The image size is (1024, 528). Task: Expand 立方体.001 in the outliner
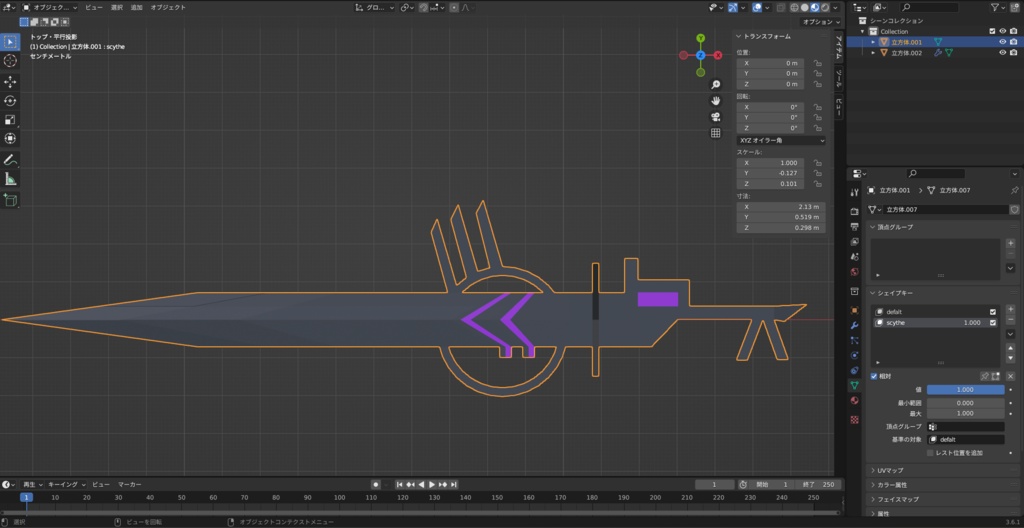873,42
